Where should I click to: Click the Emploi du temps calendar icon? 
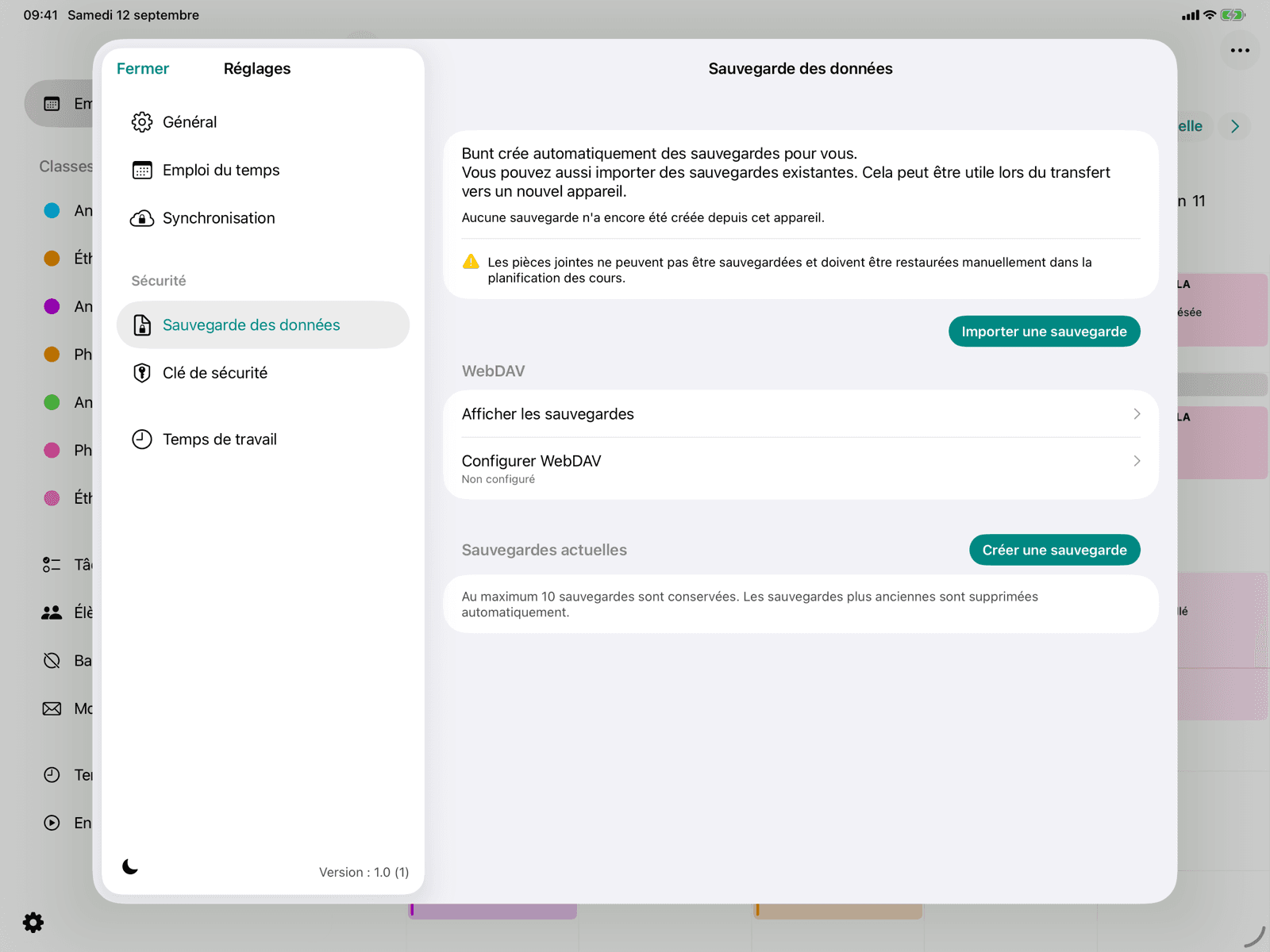coord(142,171)
